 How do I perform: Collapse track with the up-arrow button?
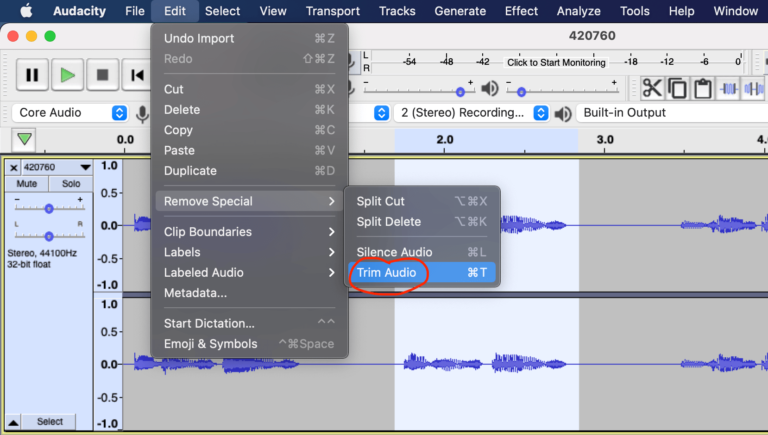coord(14,422)
